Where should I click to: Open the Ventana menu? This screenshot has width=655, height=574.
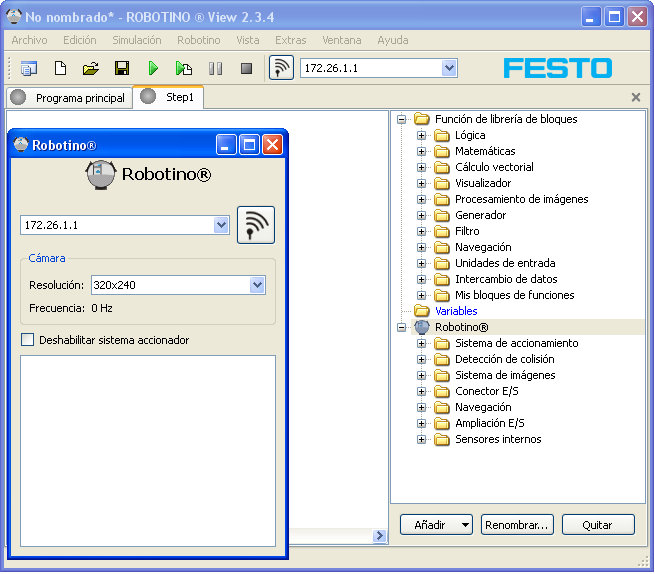click(x=342, y=40)
